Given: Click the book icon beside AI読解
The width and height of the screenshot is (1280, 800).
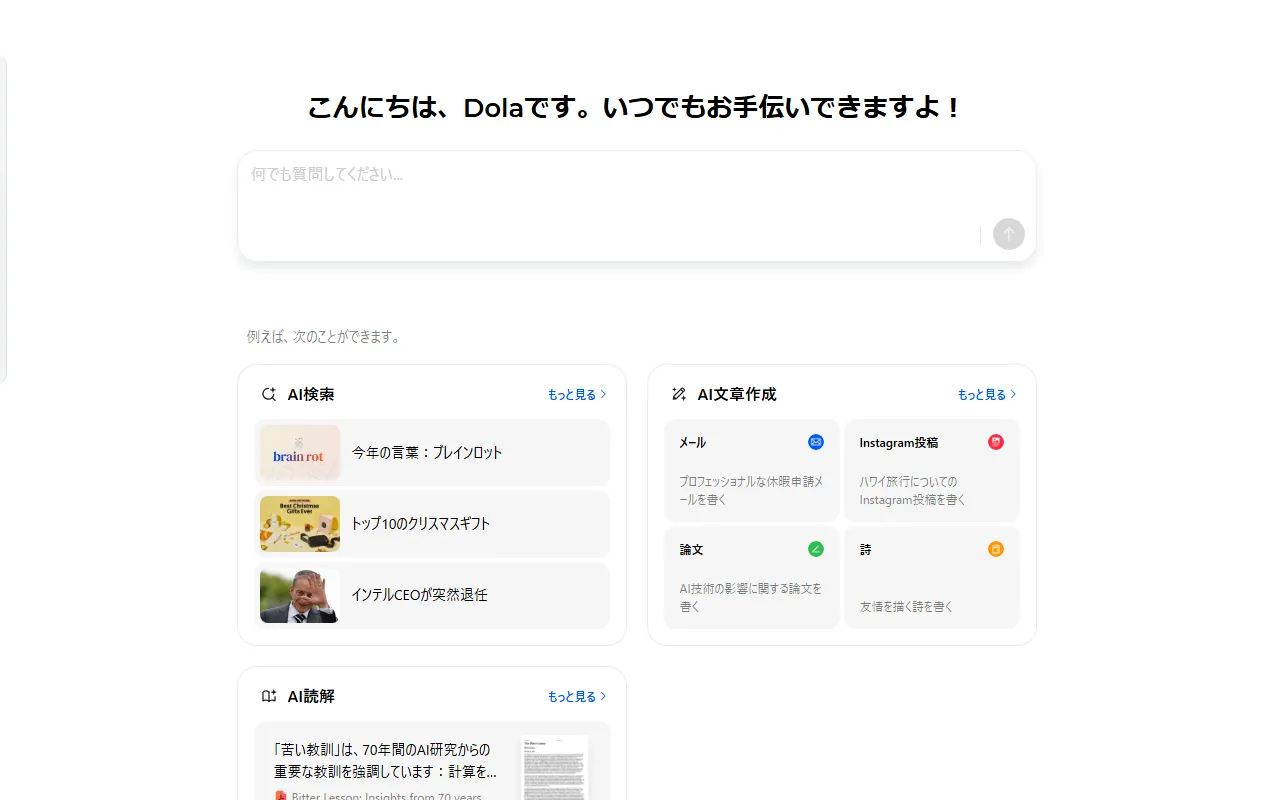Looking at the screenshot, I should coord(268,695).
